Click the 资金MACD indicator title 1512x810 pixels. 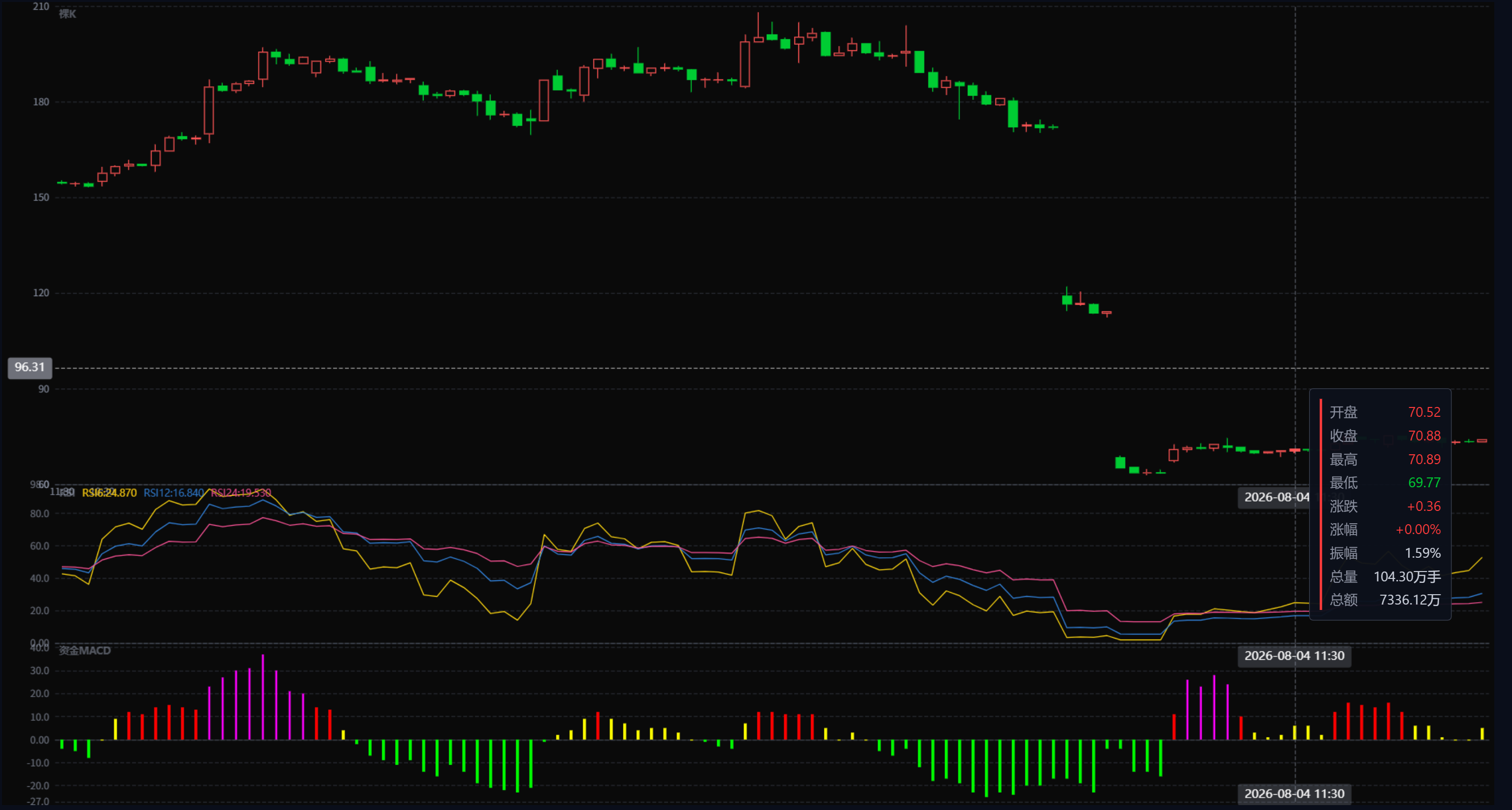coord(85,650)
